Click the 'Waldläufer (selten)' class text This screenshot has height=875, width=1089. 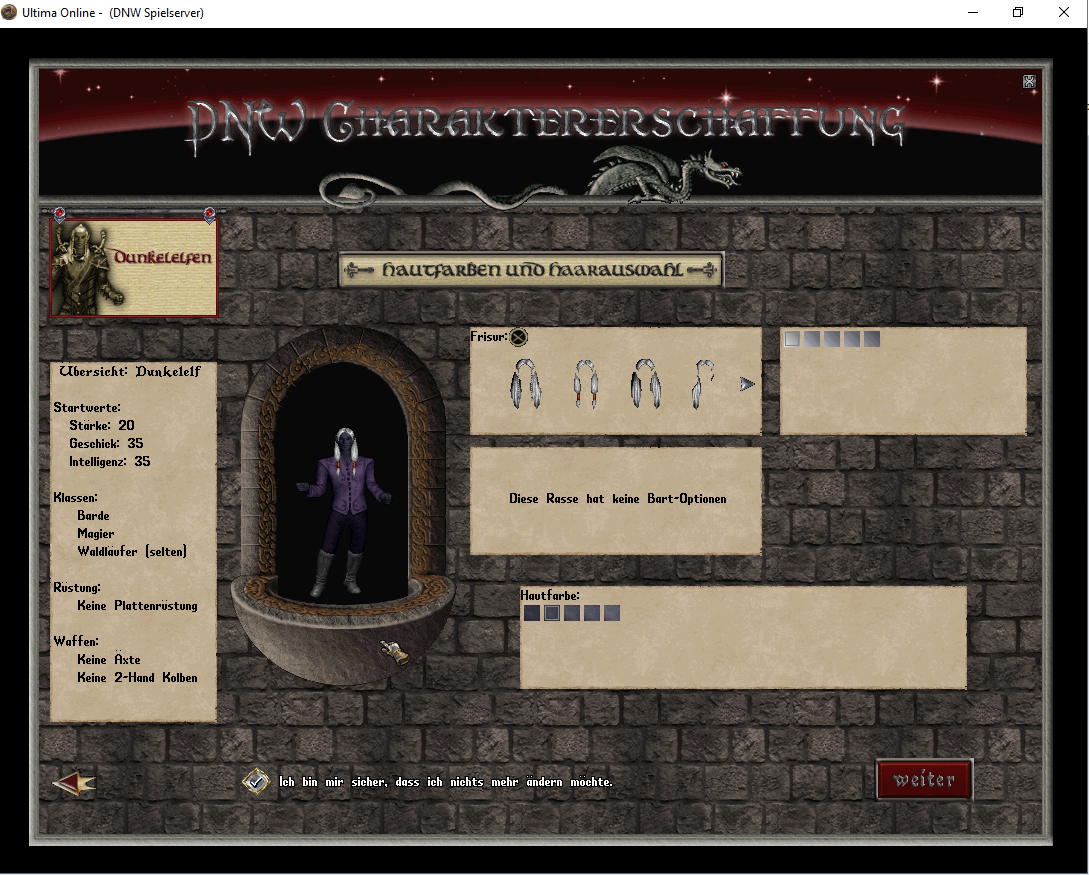click(x=132, y=552)
